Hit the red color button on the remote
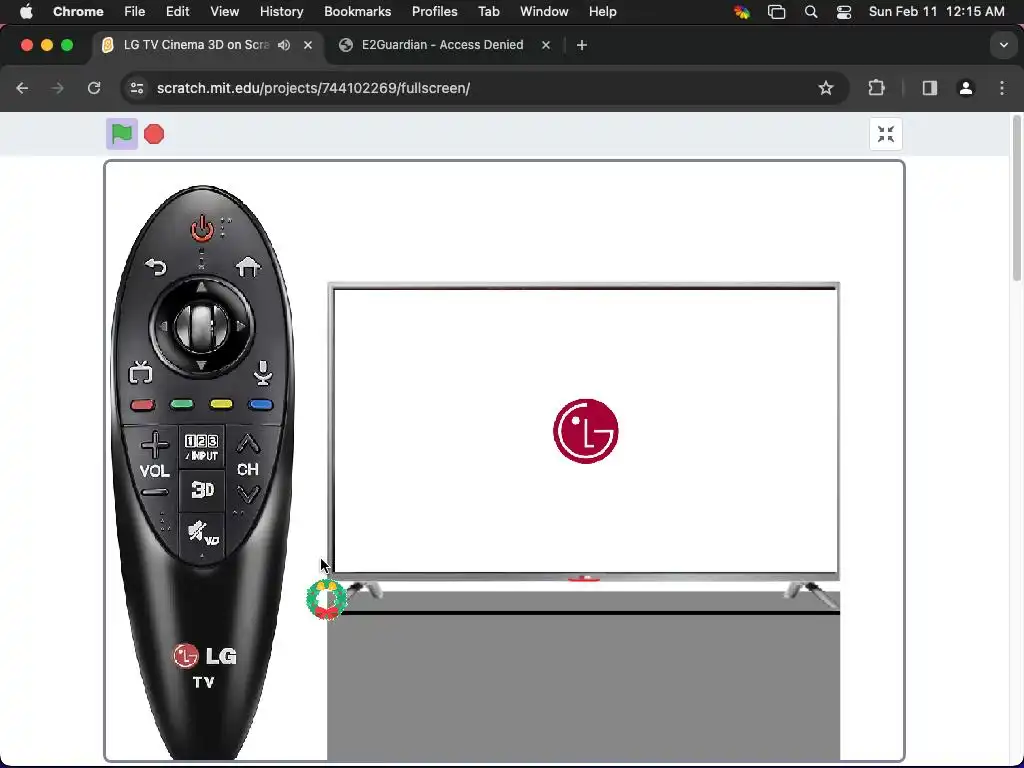 pos(142,405)
